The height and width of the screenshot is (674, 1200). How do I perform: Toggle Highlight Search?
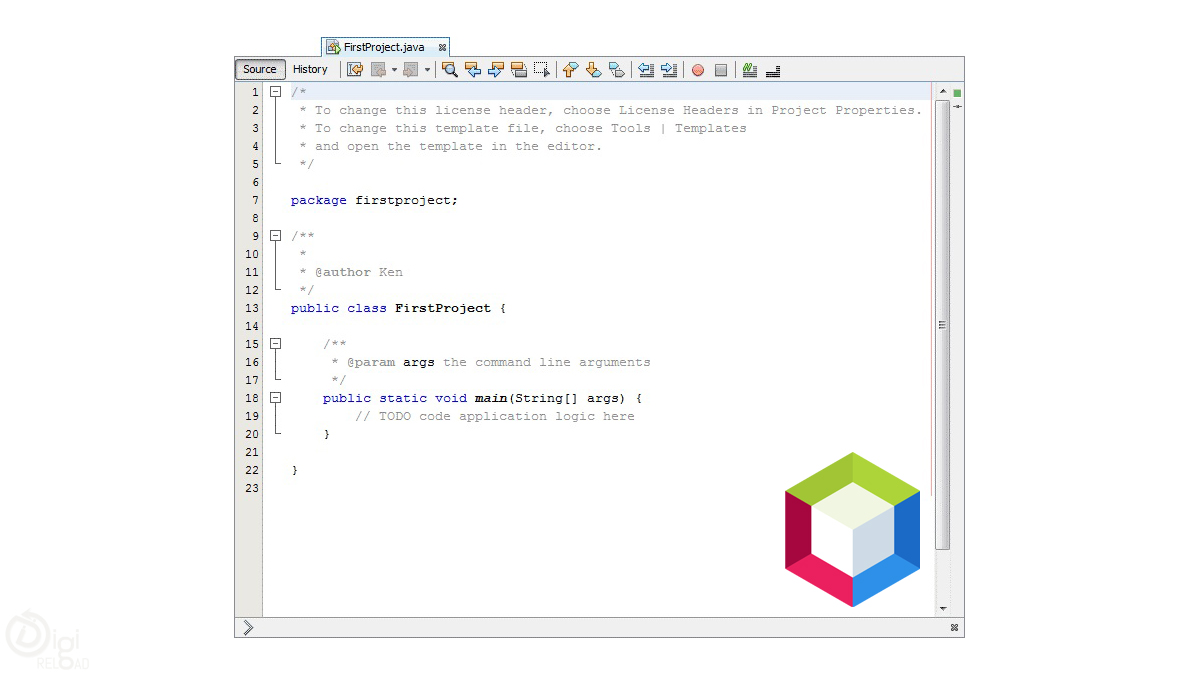pyautogui.click(x=518, y=69)
